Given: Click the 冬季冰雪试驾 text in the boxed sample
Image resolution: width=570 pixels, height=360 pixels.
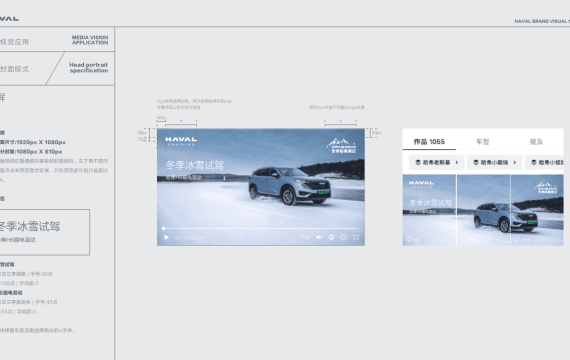Looking at the screenshot, I should (x=29, y=226).
